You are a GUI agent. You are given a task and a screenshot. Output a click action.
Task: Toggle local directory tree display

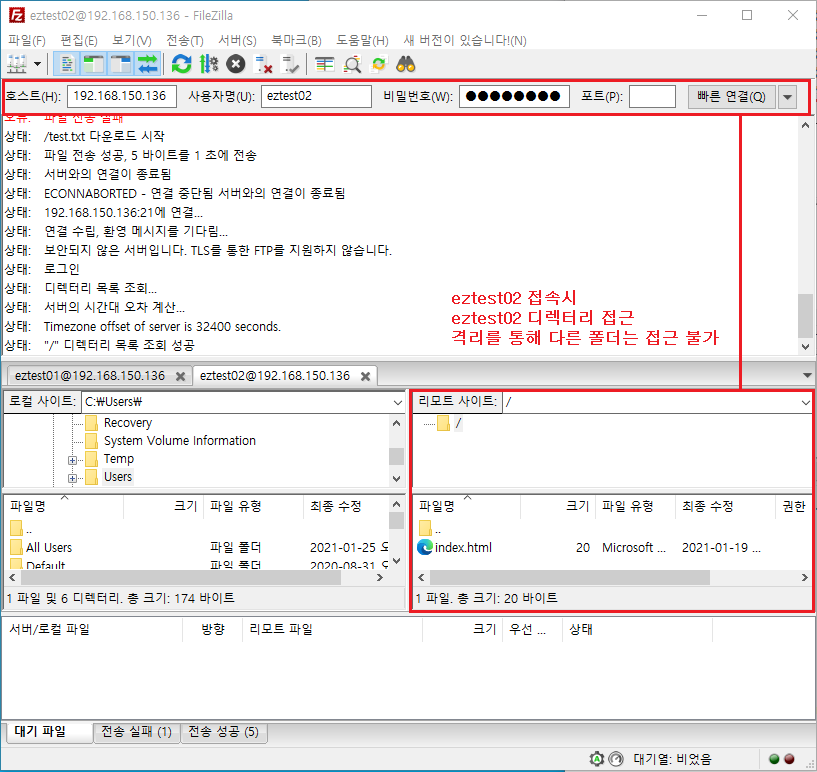tap(94, 65)
